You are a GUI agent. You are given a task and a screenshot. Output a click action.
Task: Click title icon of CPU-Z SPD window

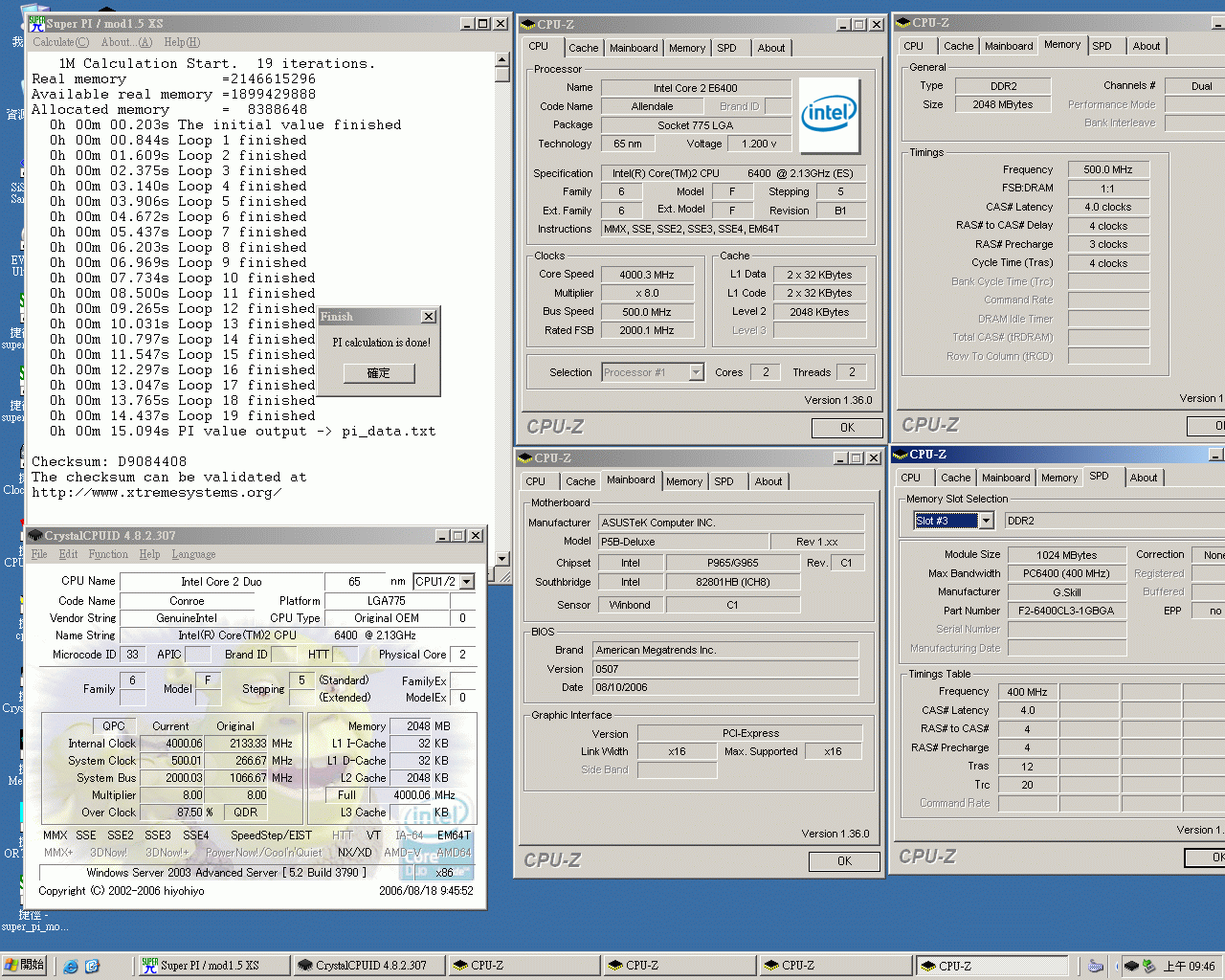(901, 455)
